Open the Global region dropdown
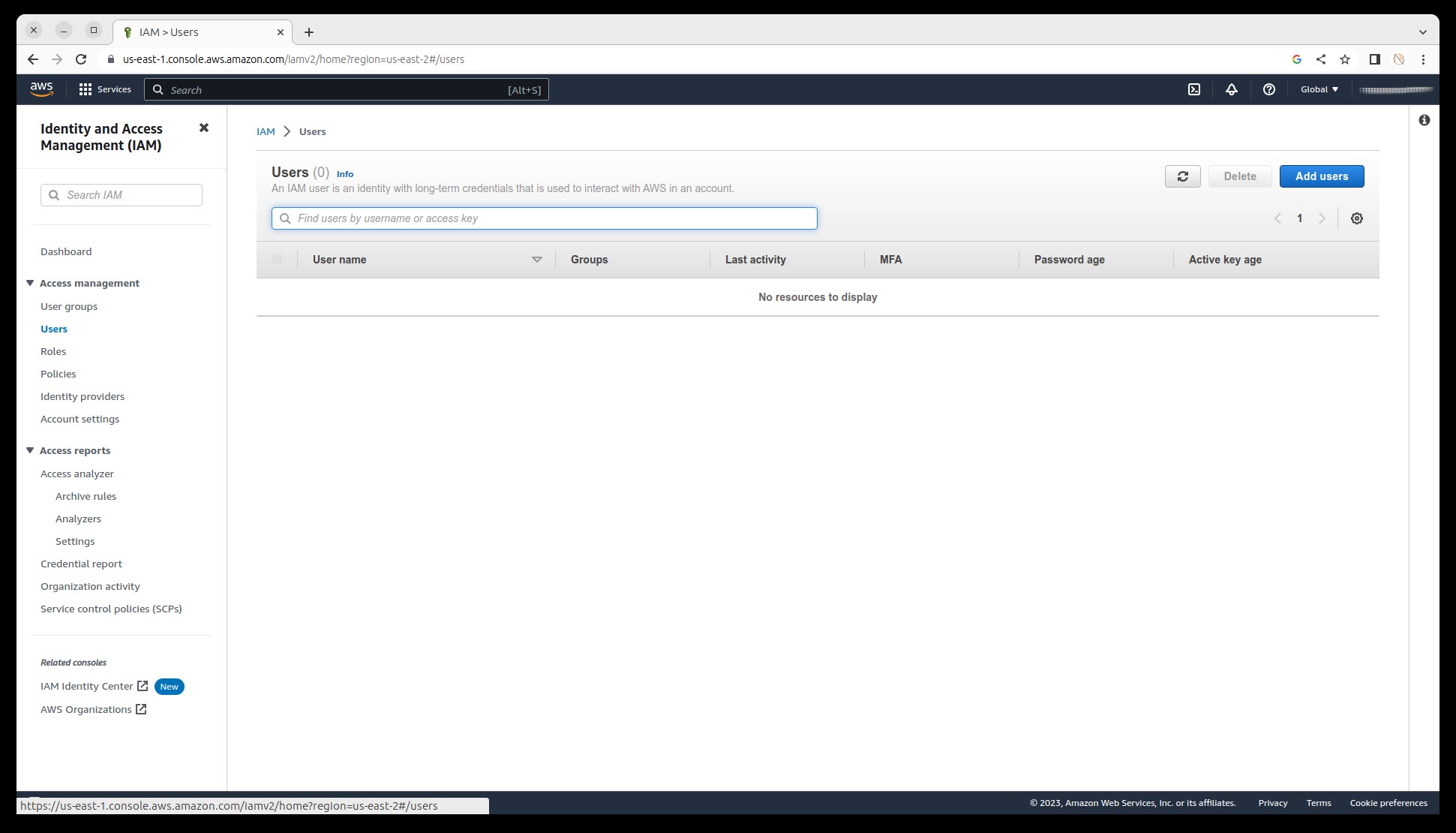1456x833 pixels. (x=1319, y=89)
